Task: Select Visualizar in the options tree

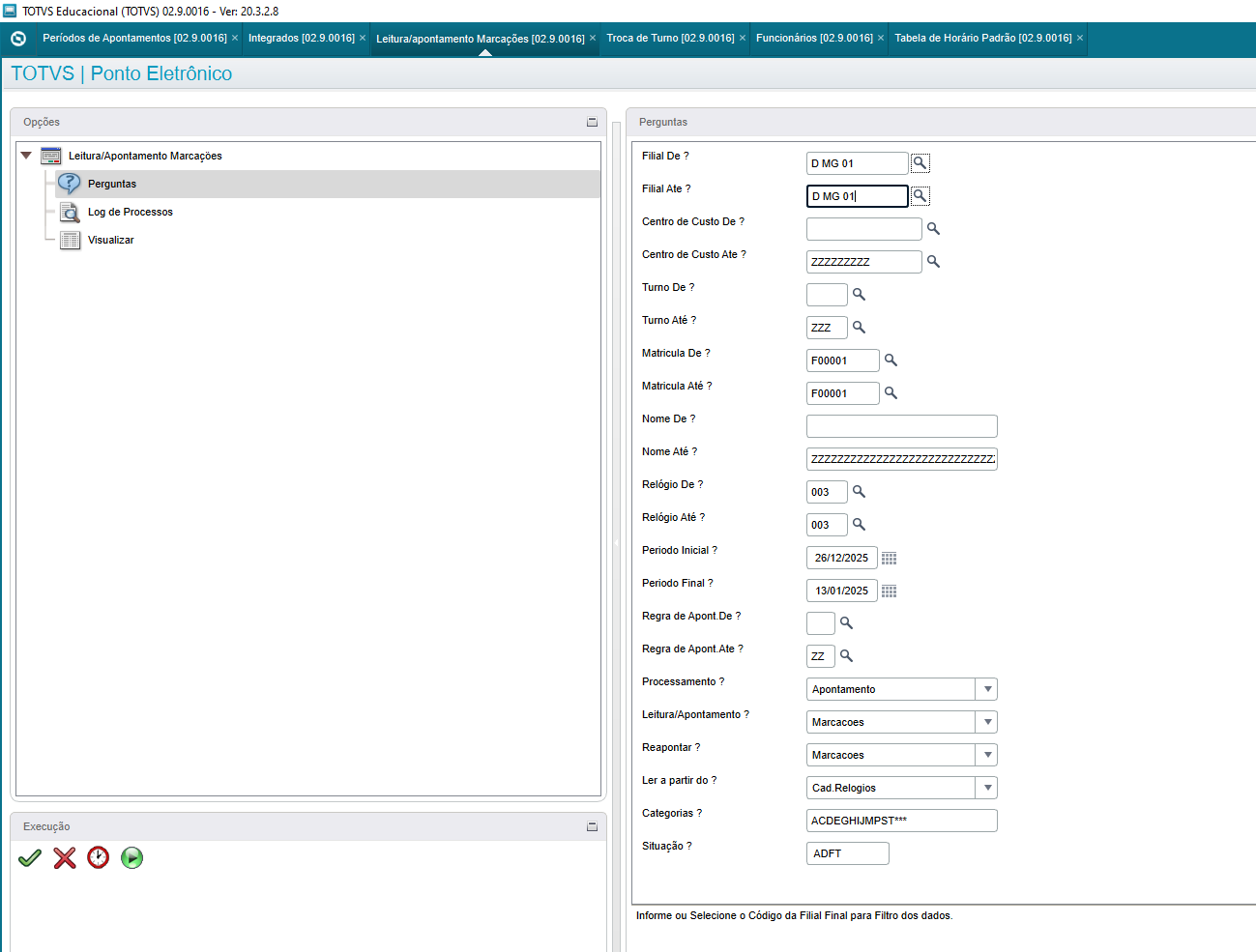Action: click(111, 240)
